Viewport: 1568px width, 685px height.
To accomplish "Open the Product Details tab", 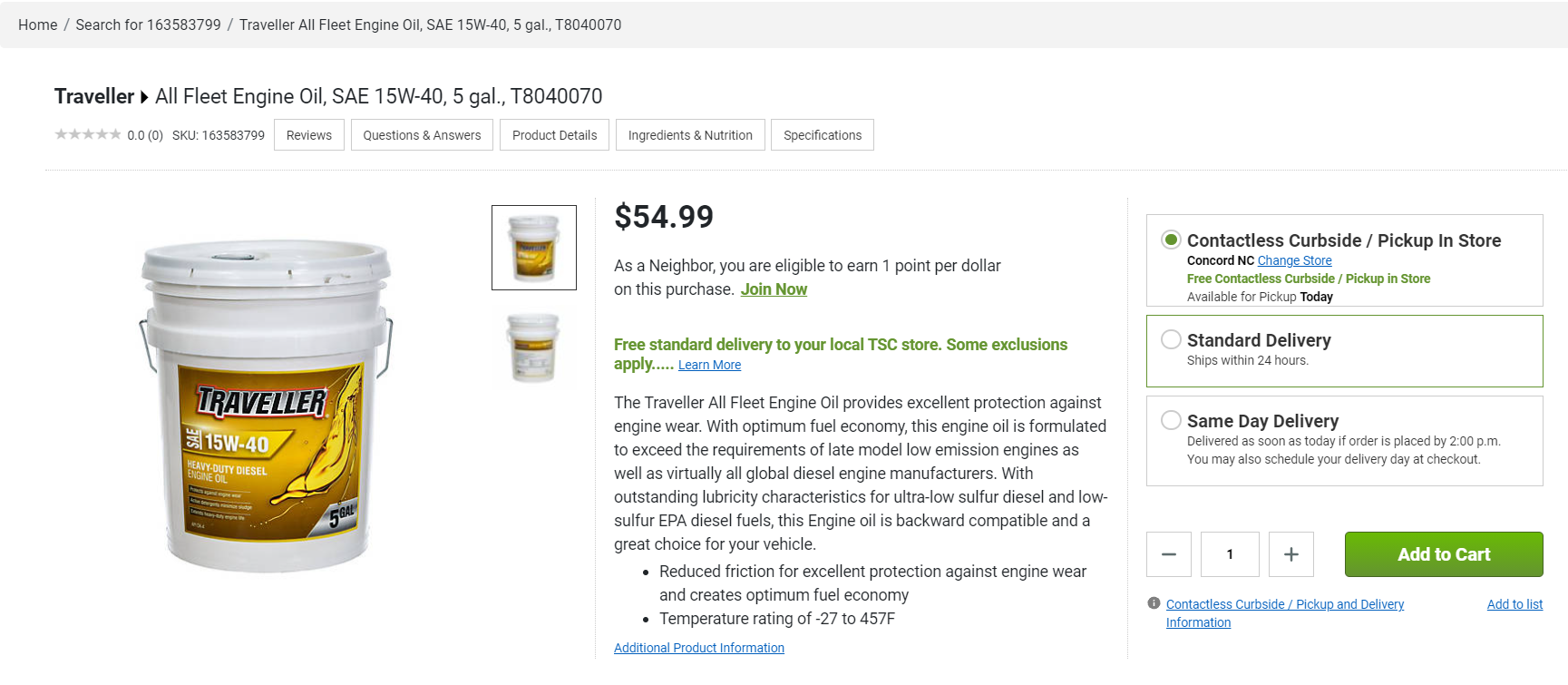I will click(x=554, y=134).
